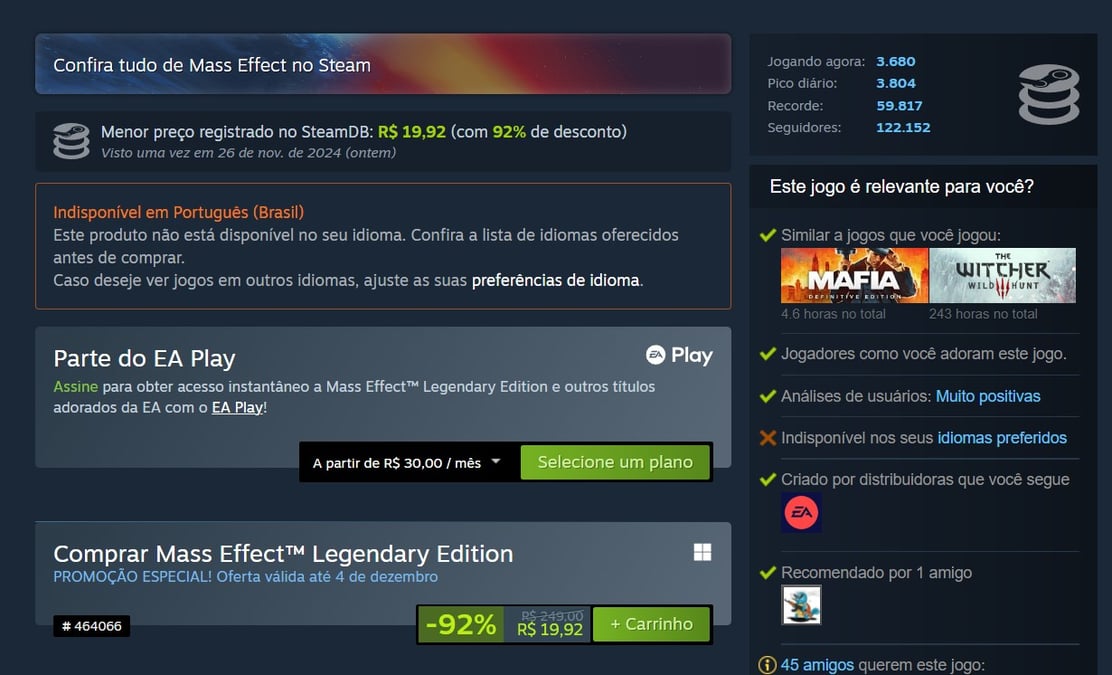Expand the 'A partir de R$ 30,00 / mês' dropdown
1112x675 pixels.
(x=408, y=463)
